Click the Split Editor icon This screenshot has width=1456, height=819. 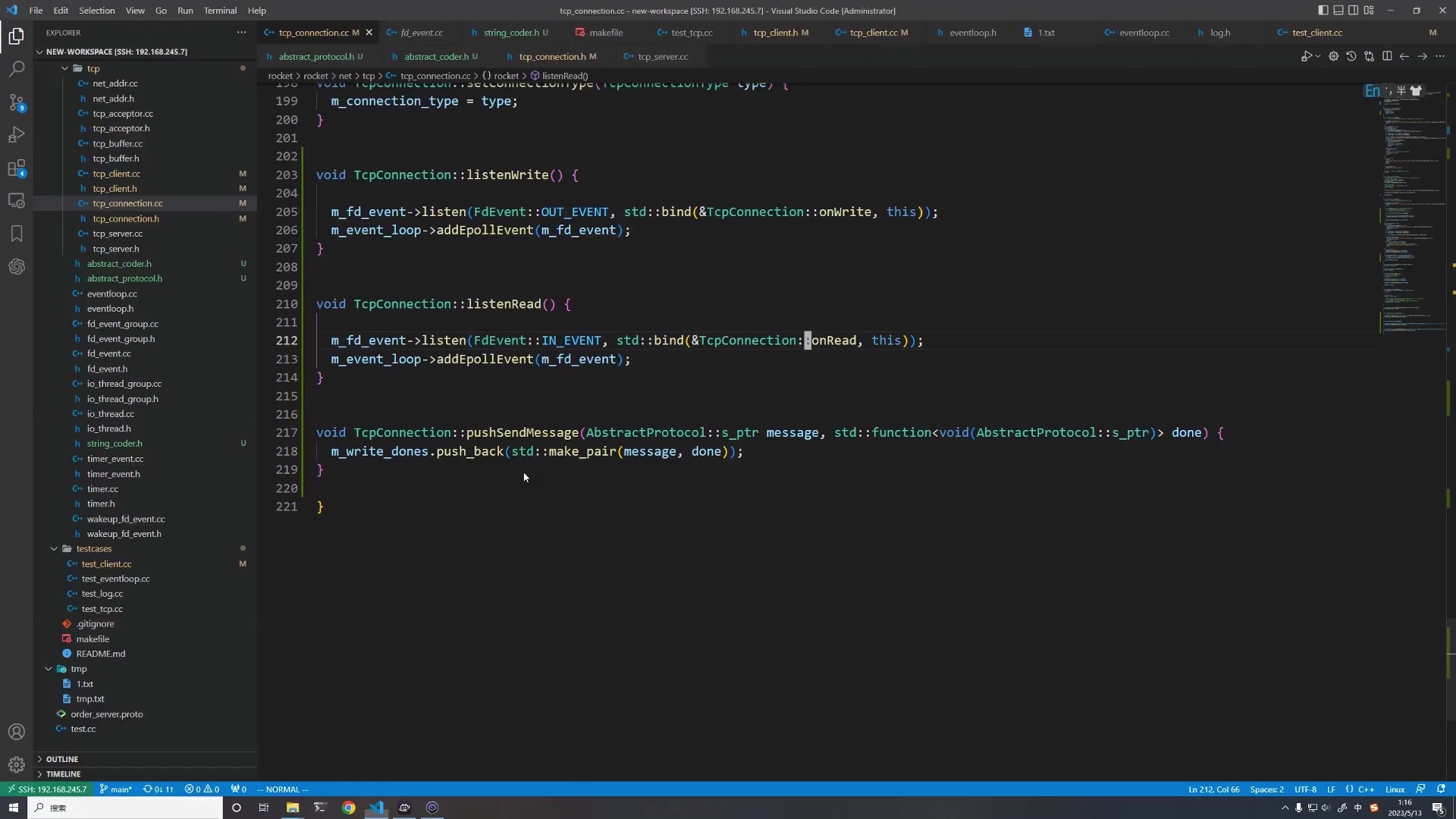pyautogui.click(x=1388, y=56)
